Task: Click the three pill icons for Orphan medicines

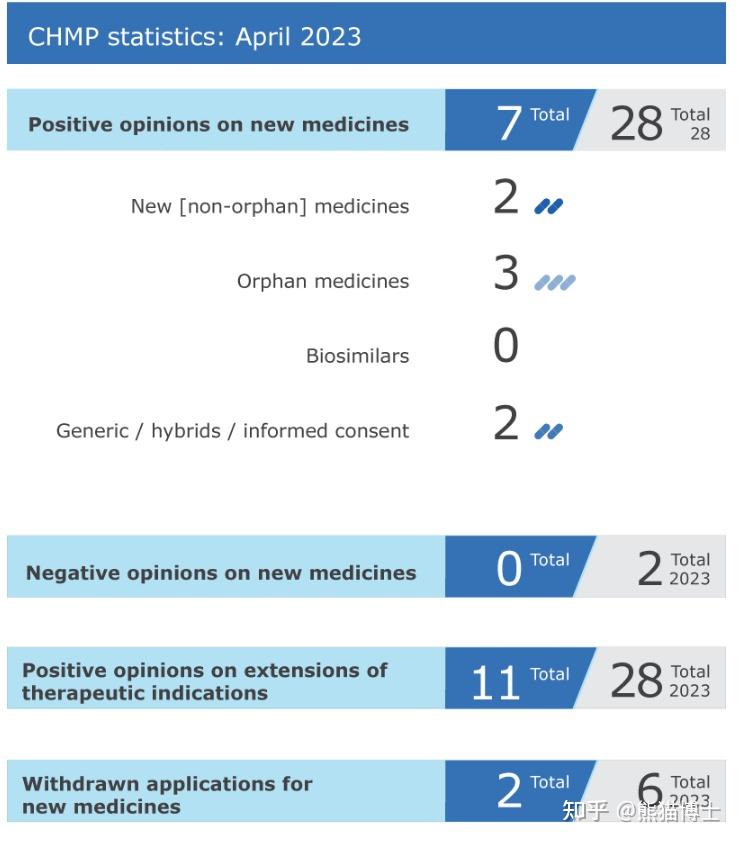Action: pos(554,283)
